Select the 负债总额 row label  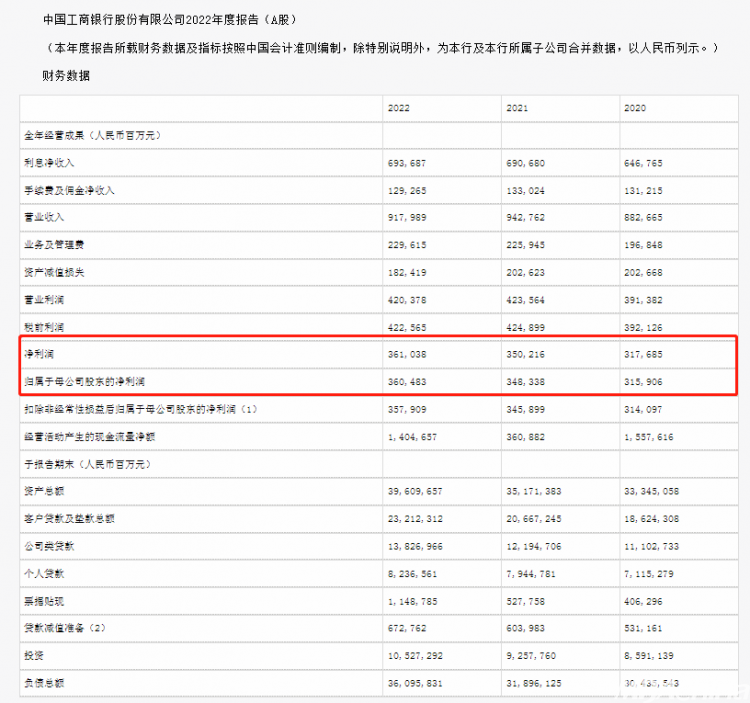click(44, 683)
